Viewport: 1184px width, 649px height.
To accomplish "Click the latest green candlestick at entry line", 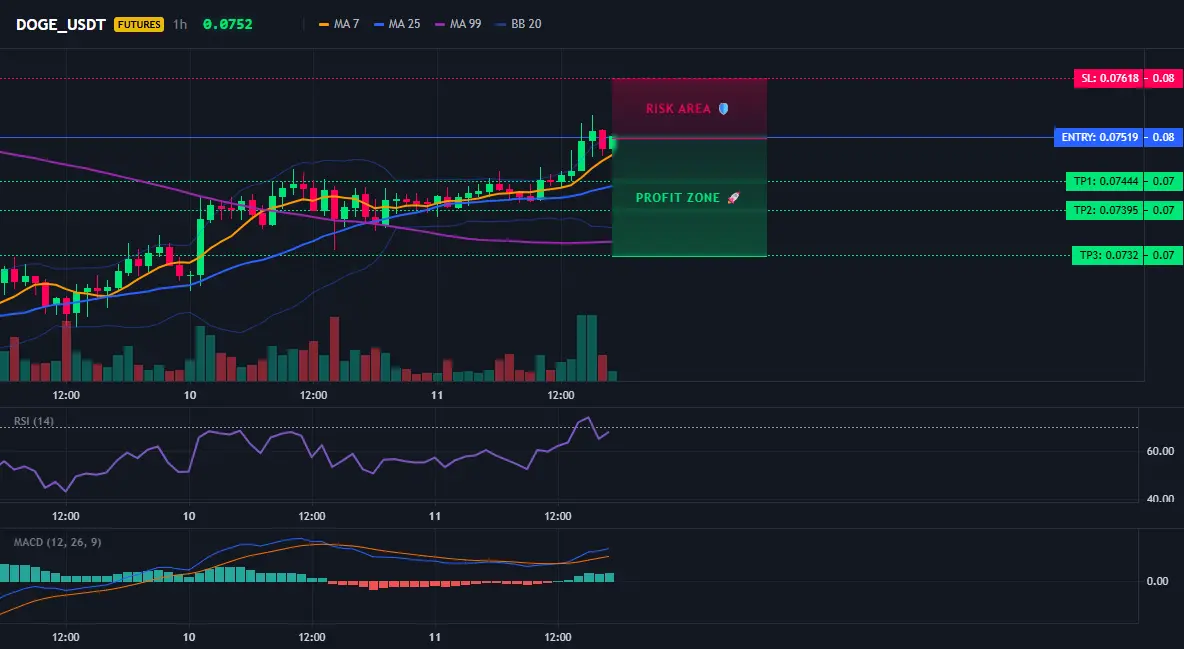I will [612, 144].
